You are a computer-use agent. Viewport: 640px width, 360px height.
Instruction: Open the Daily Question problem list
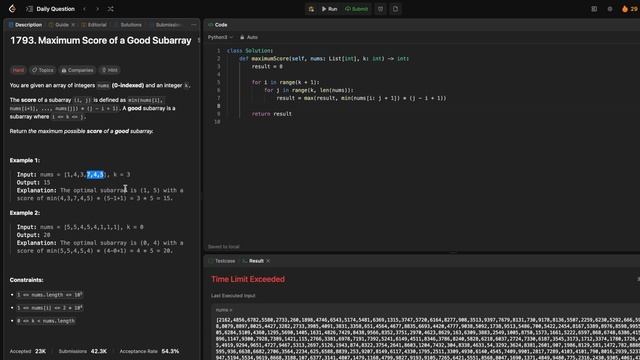[51, 9]
